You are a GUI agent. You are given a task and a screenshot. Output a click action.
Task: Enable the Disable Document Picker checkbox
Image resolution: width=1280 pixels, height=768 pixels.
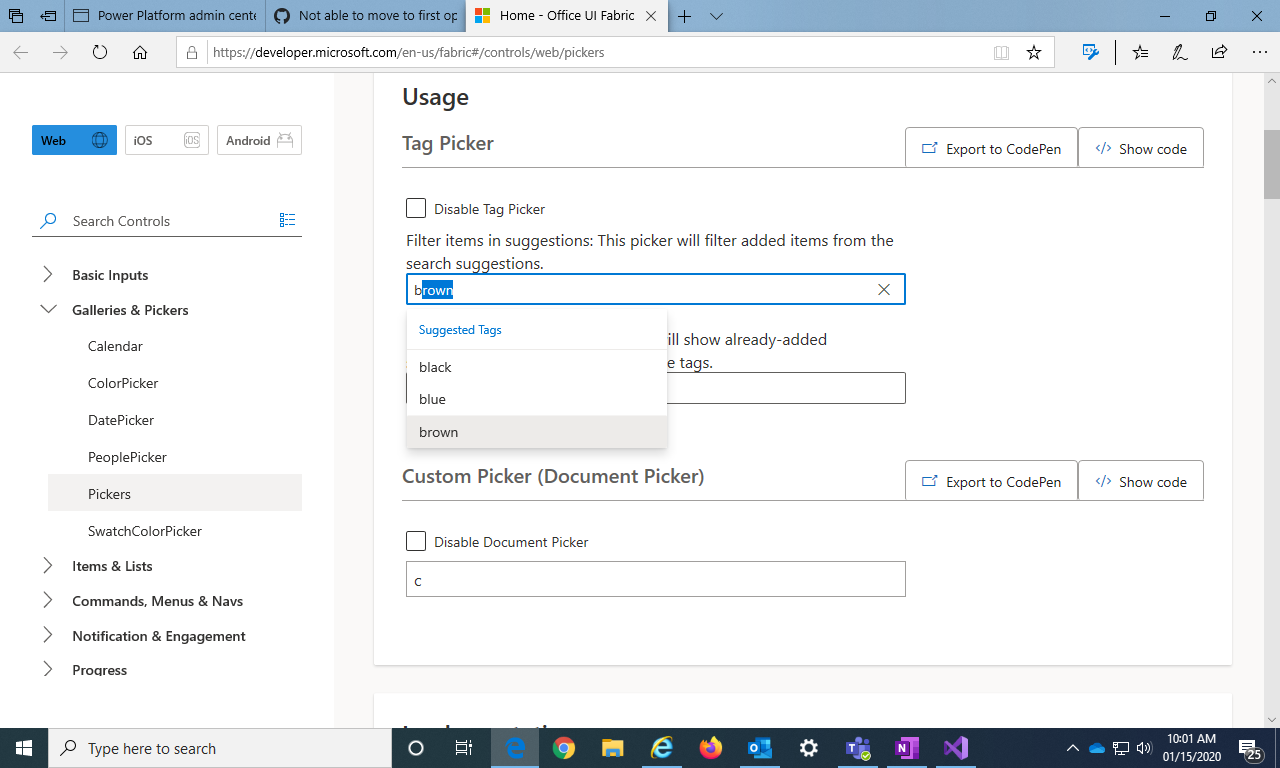point(416,541)
